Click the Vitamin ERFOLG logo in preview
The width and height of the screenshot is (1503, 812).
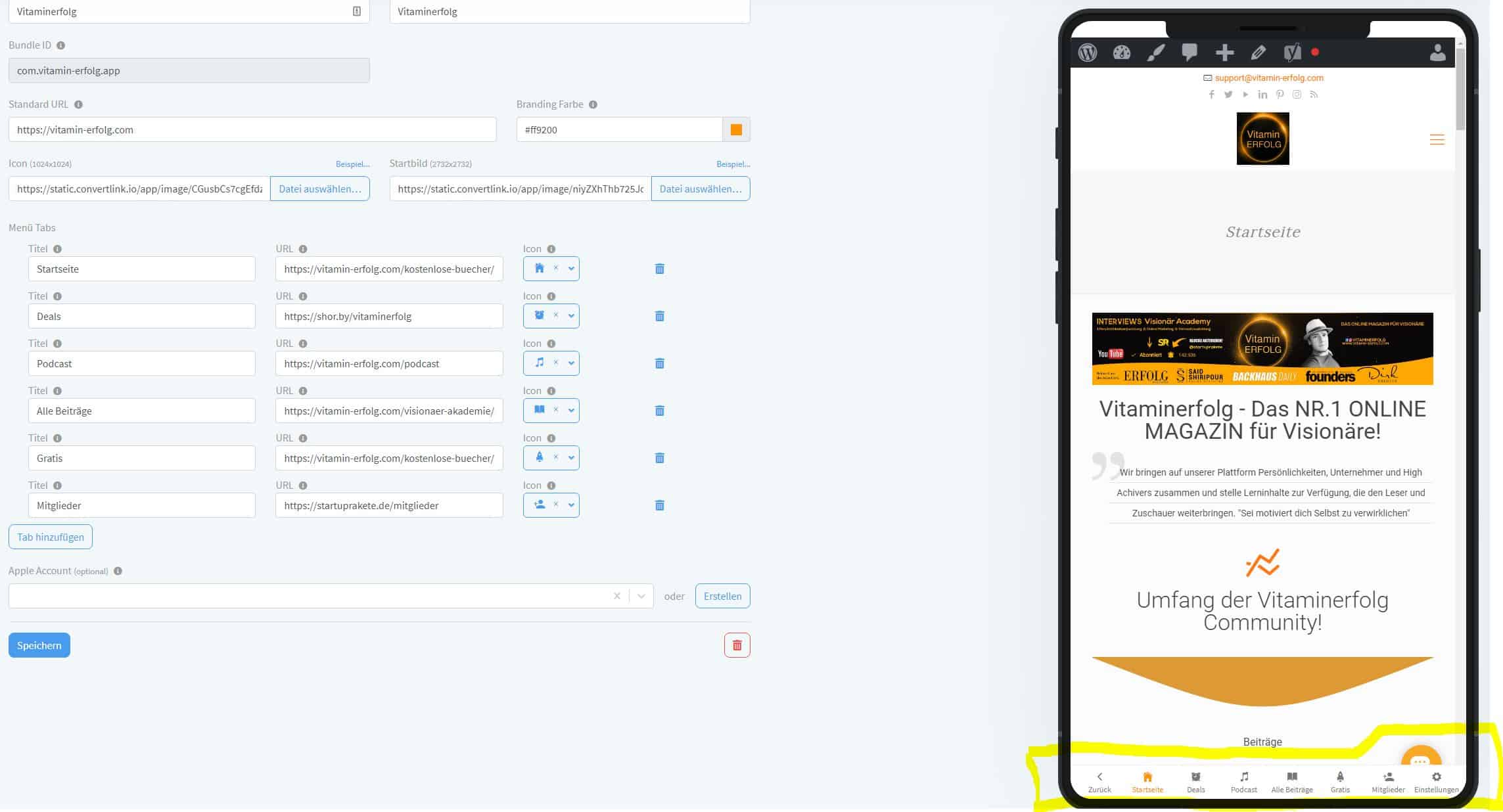pos(1262,139)
